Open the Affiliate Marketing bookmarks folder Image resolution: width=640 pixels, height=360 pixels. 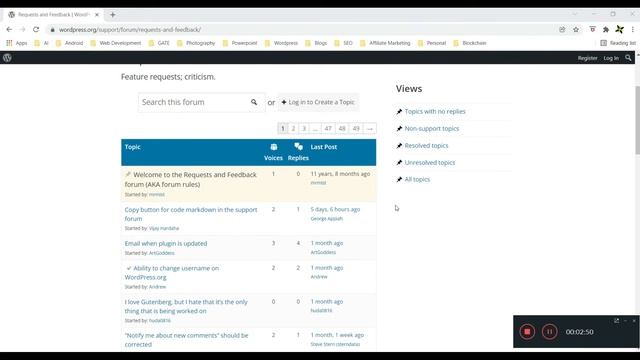pyautogui.click(x=385, y=43)
